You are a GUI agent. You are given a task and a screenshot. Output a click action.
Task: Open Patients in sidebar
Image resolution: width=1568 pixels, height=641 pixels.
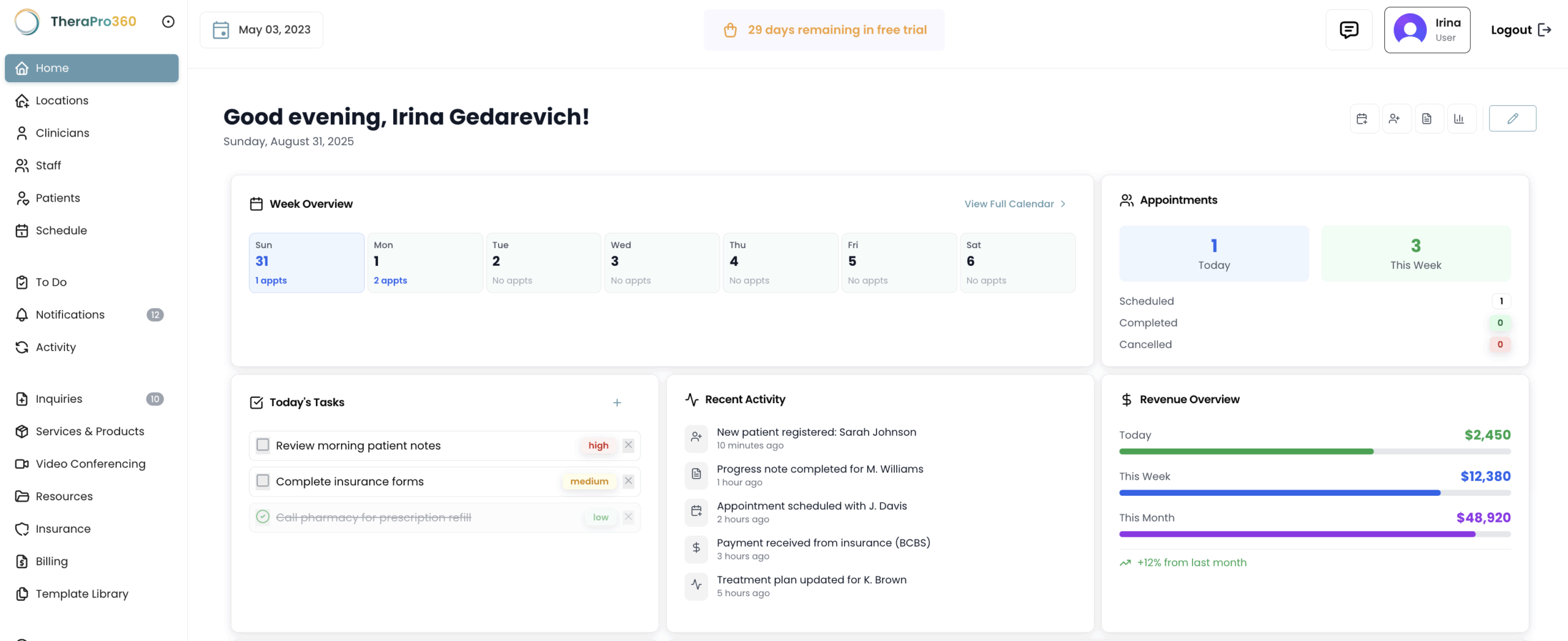click(92, 198)
